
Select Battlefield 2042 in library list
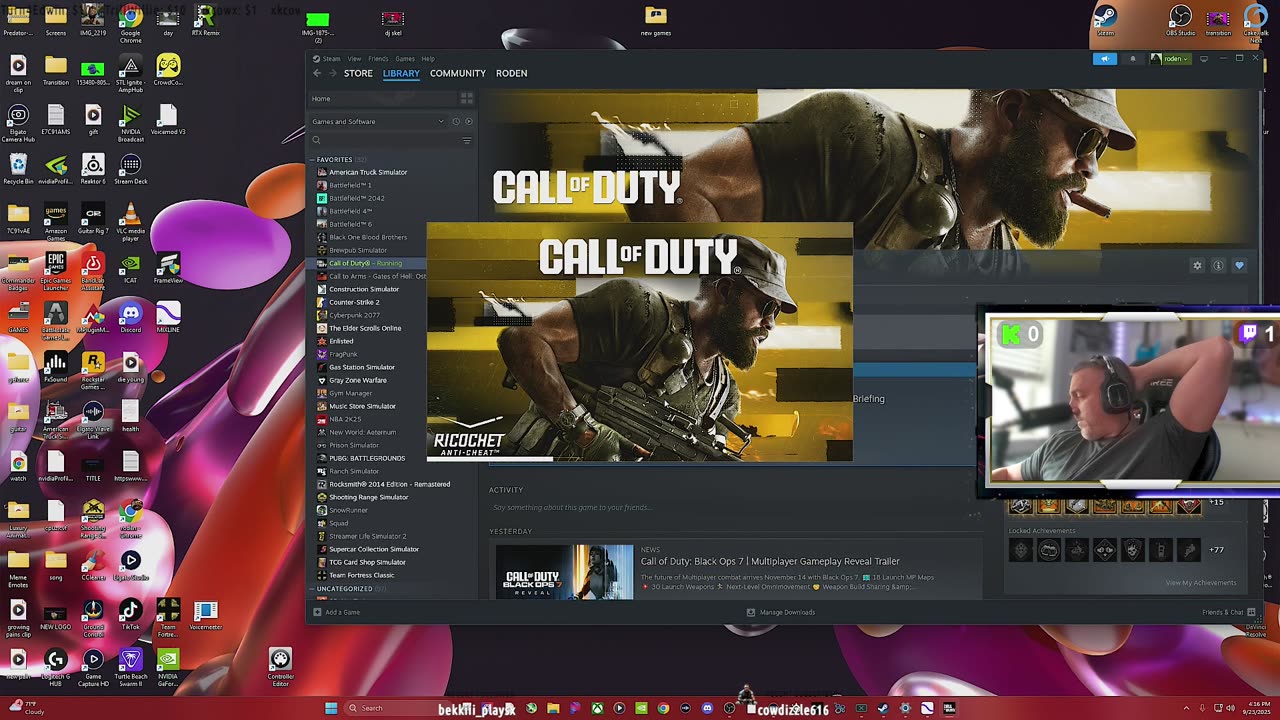point(357,198)
